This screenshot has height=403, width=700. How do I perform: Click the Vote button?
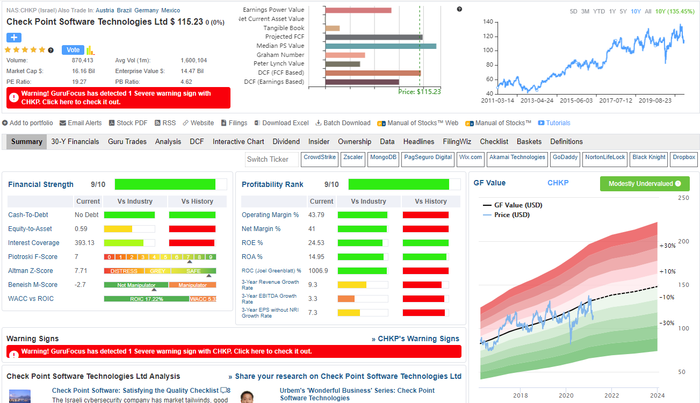pyautogui.click(x=73, y=50)
